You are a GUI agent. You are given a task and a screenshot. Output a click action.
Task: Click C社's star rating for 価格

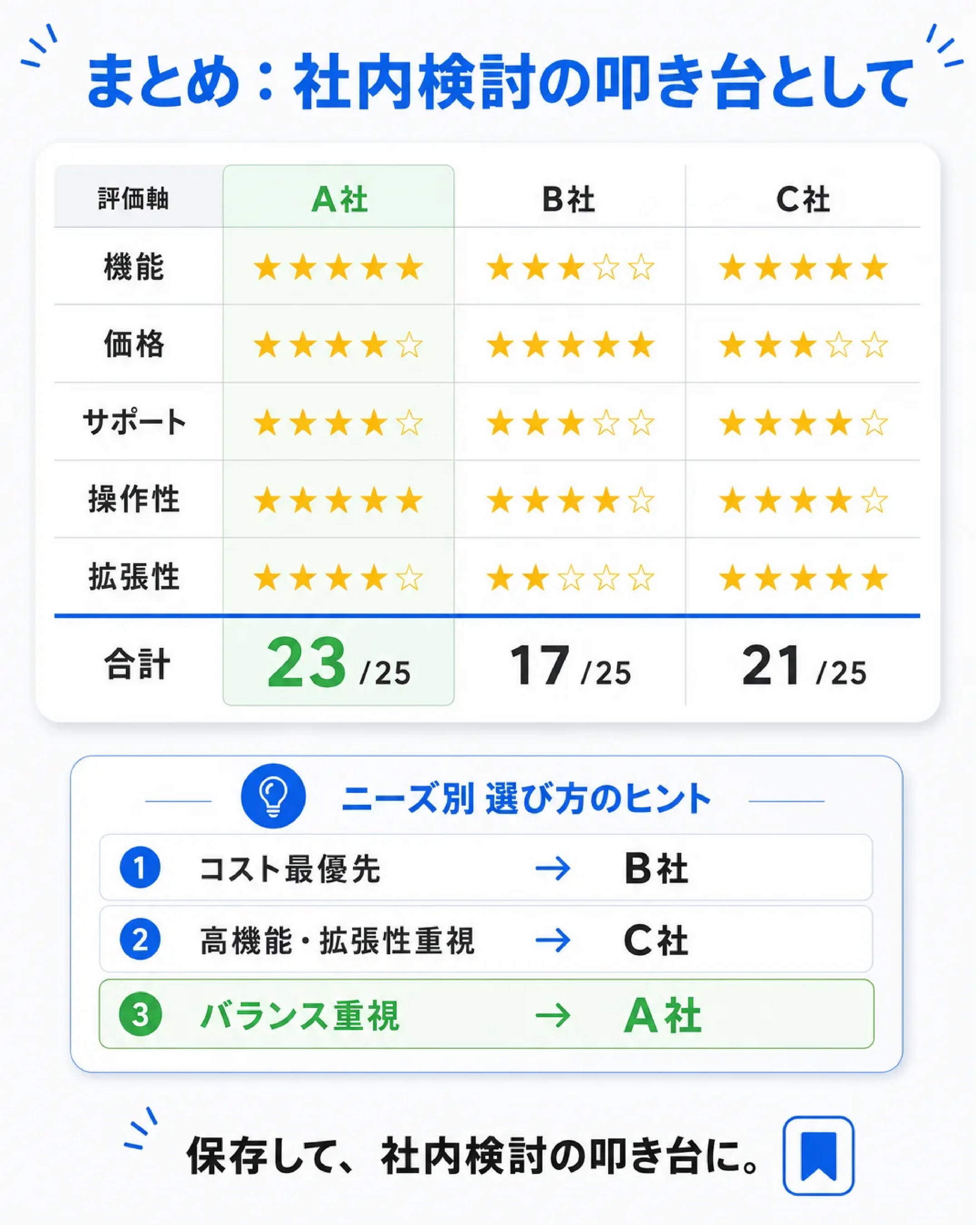803,345
